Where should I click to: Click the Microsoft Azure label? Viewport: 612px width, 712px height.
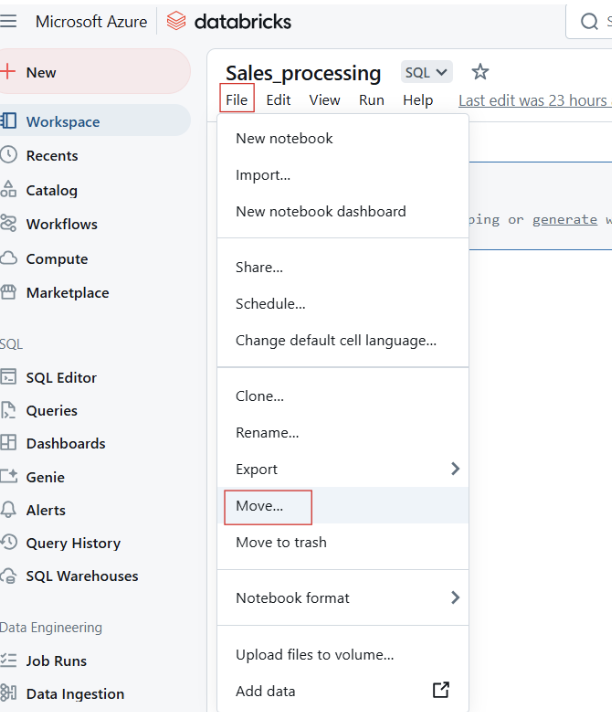coord(91,21)
